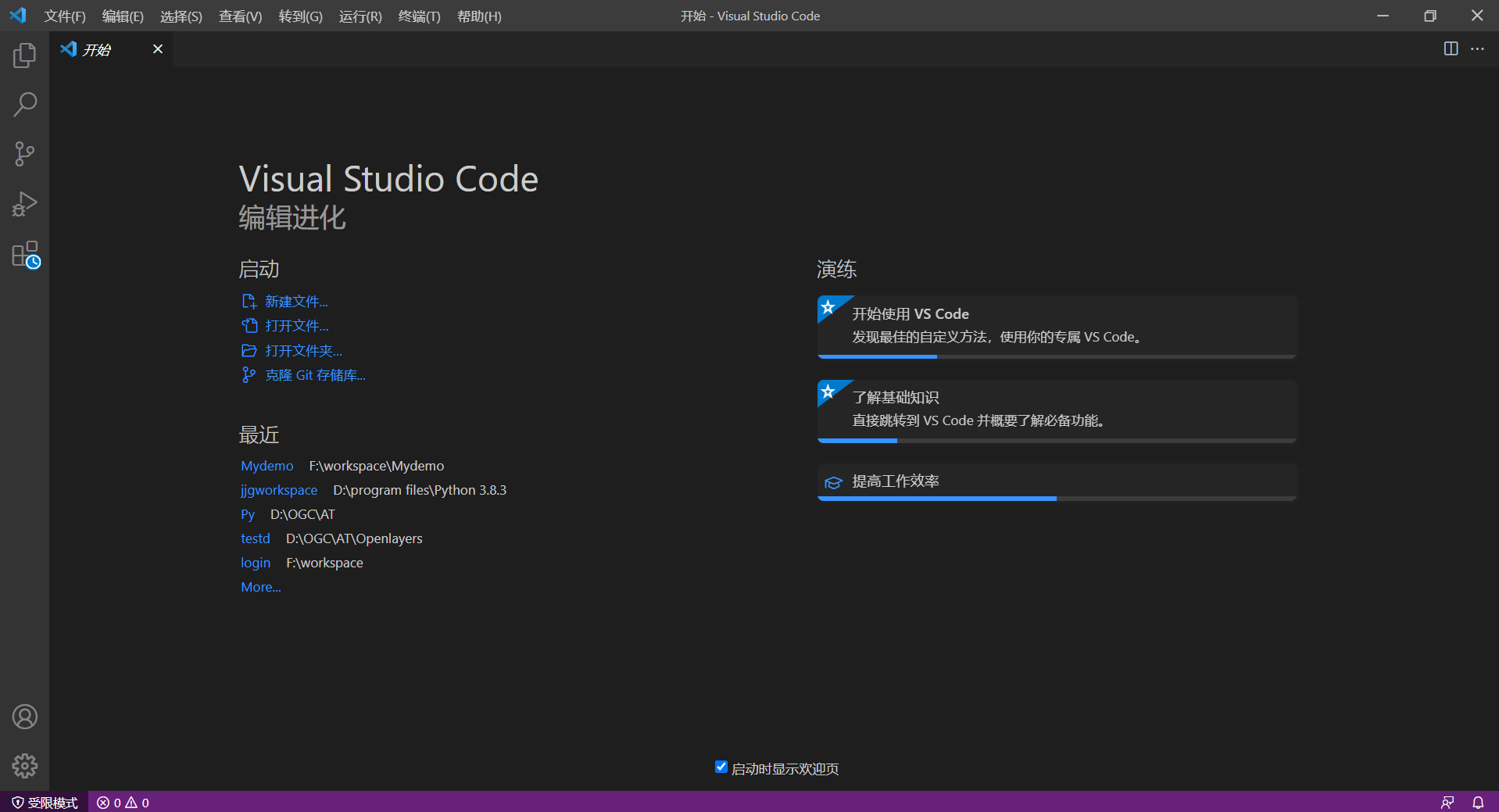This screenshot has width=1499, height=812.
Task: Open recent folder jjgworkspace
Action: click(279, 490)
